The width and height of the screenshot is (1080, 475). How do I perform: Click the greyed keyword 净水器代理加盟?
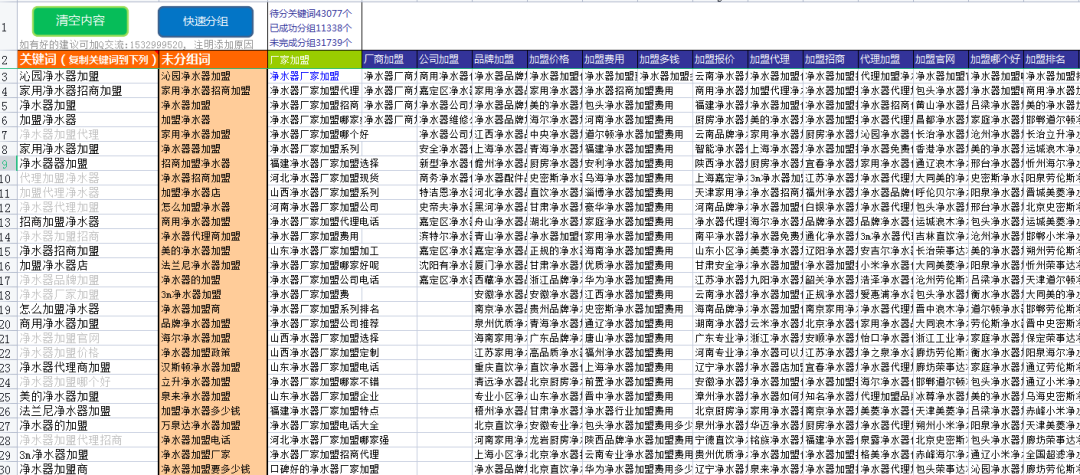coord(88,207)
